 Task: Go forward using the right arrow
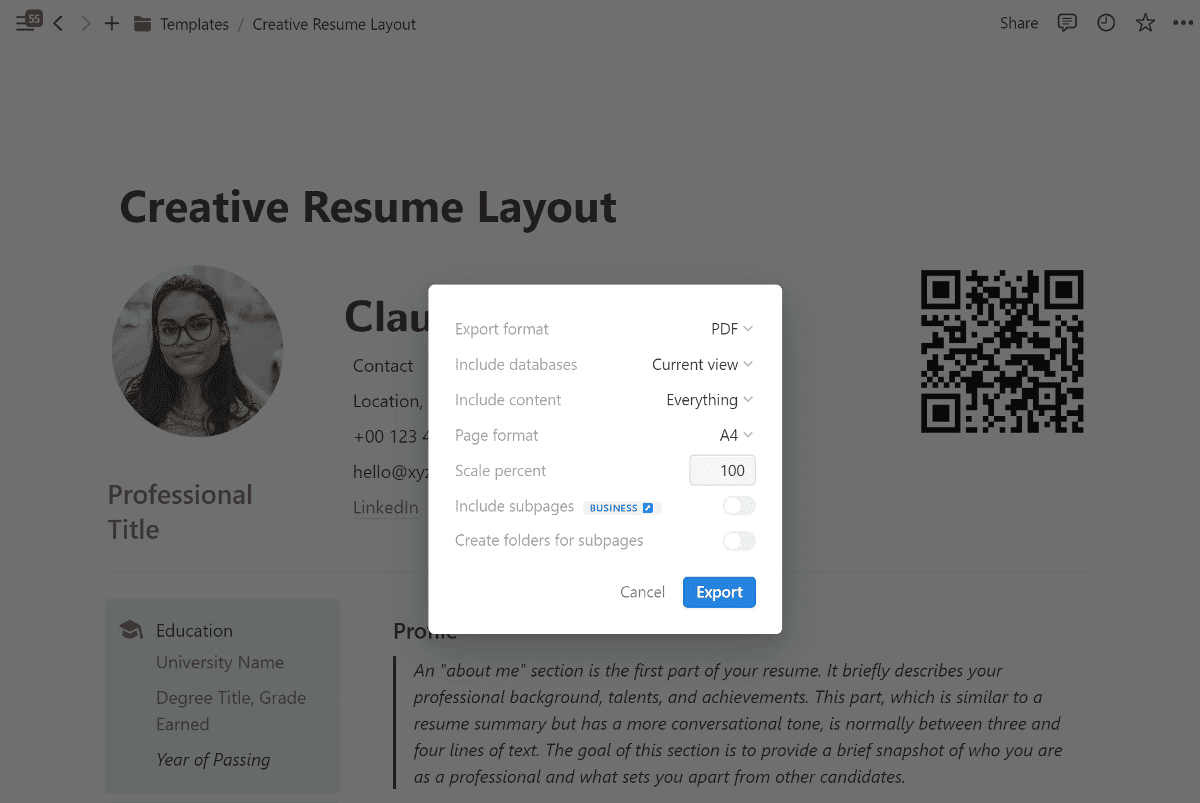(86, 24)
